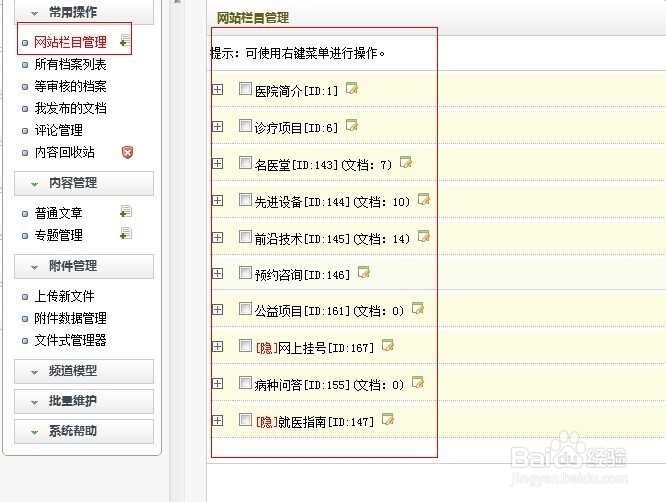Screen dimensions: 666x502
Task: Click add icon next to 网站栏目管理
Action: point(125,40)
